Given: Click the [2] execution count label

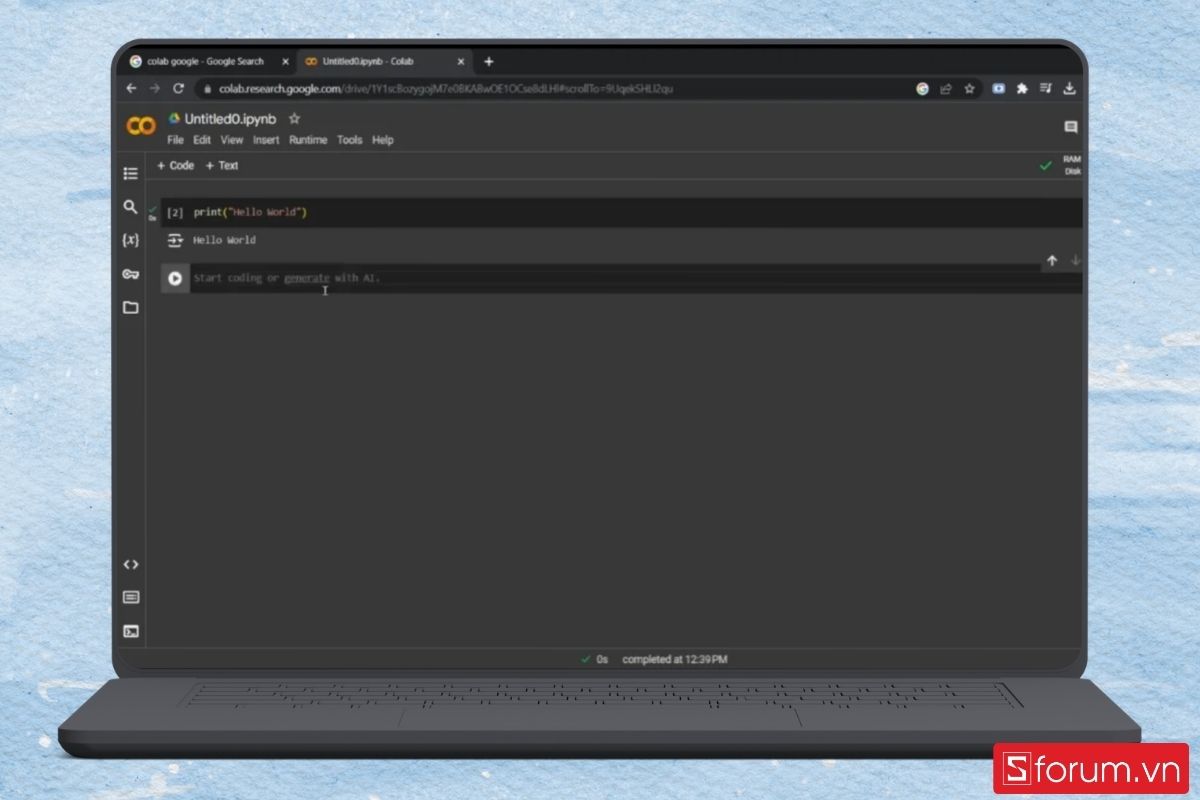Looking at the screenshot, I should tap(175, 213).
